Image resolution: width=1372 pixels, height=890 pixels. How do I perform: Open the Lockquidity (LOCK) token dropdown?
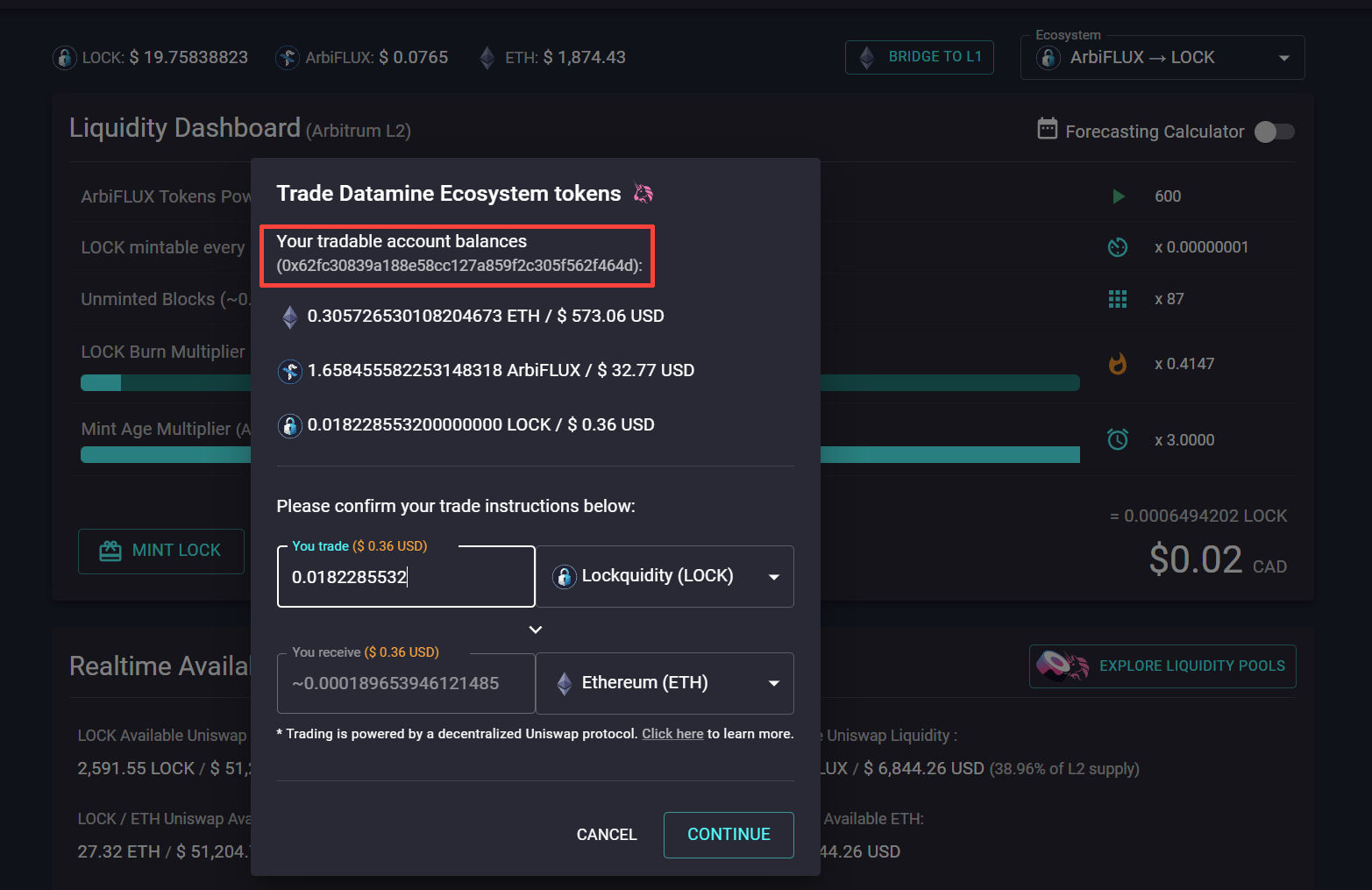point(665,576)
